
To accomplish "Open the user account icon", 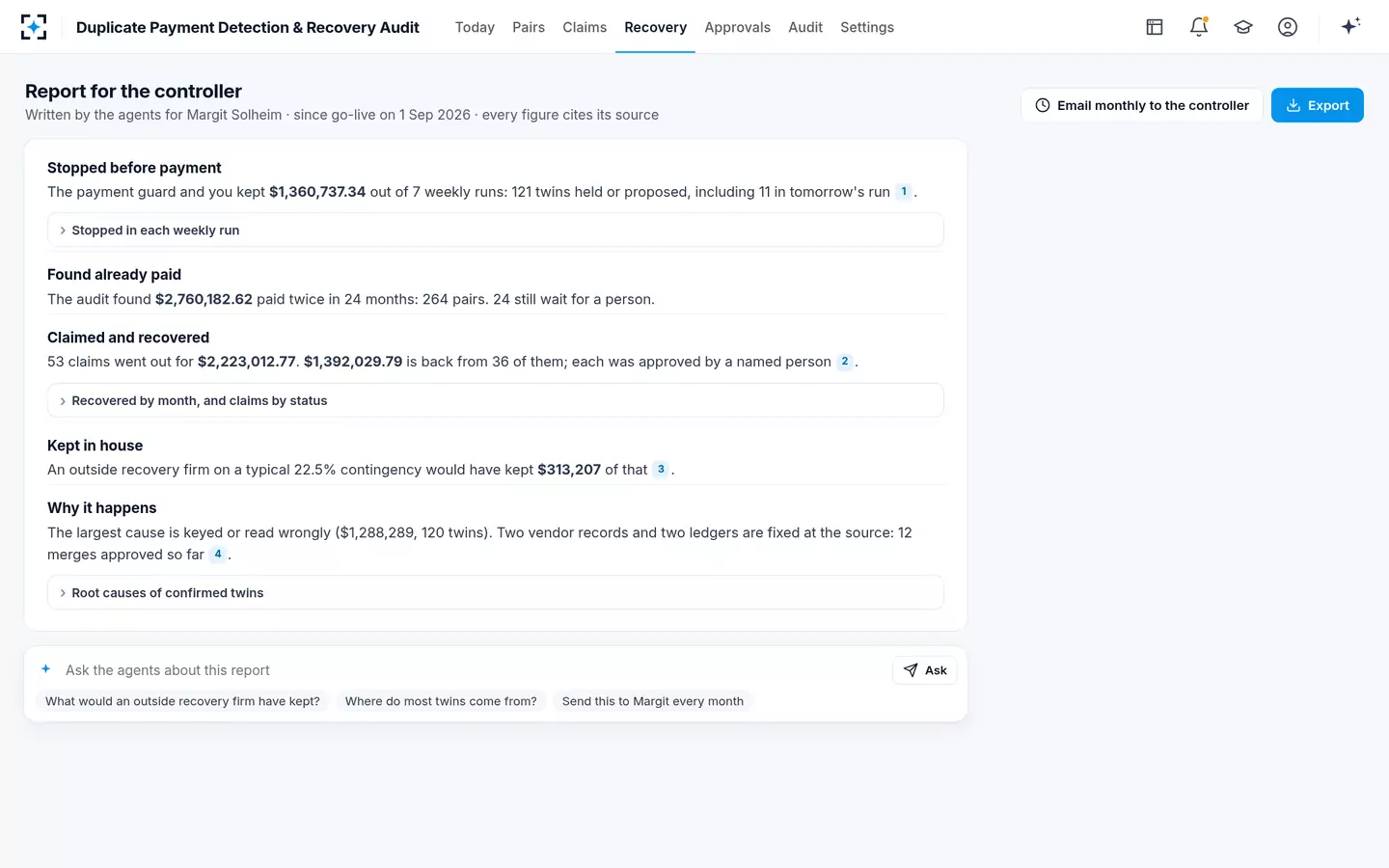I will [1288, 27].
